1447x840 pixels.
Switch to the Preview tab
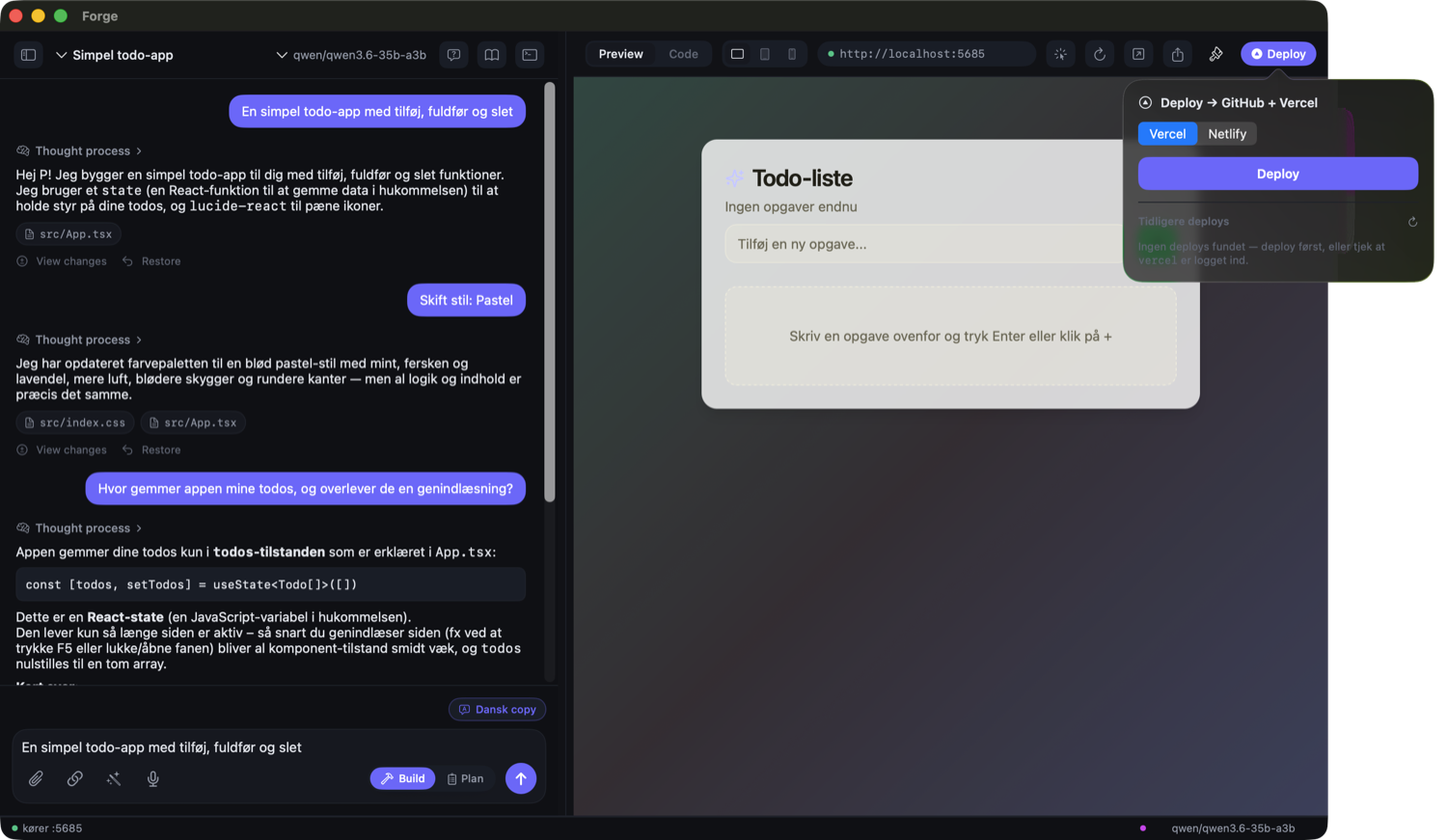coord(620,54)
